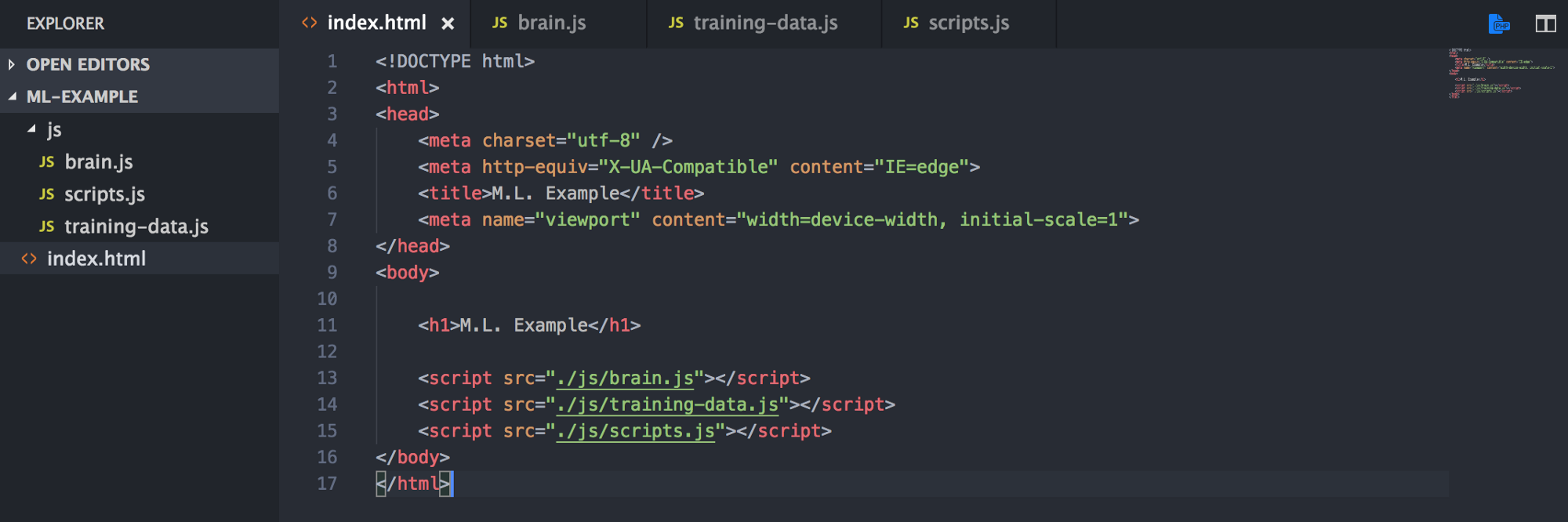The image size is (1568, 522).
Task: Click the PHP icon in the editor title bar
Action: click(x=1499, y=24)
